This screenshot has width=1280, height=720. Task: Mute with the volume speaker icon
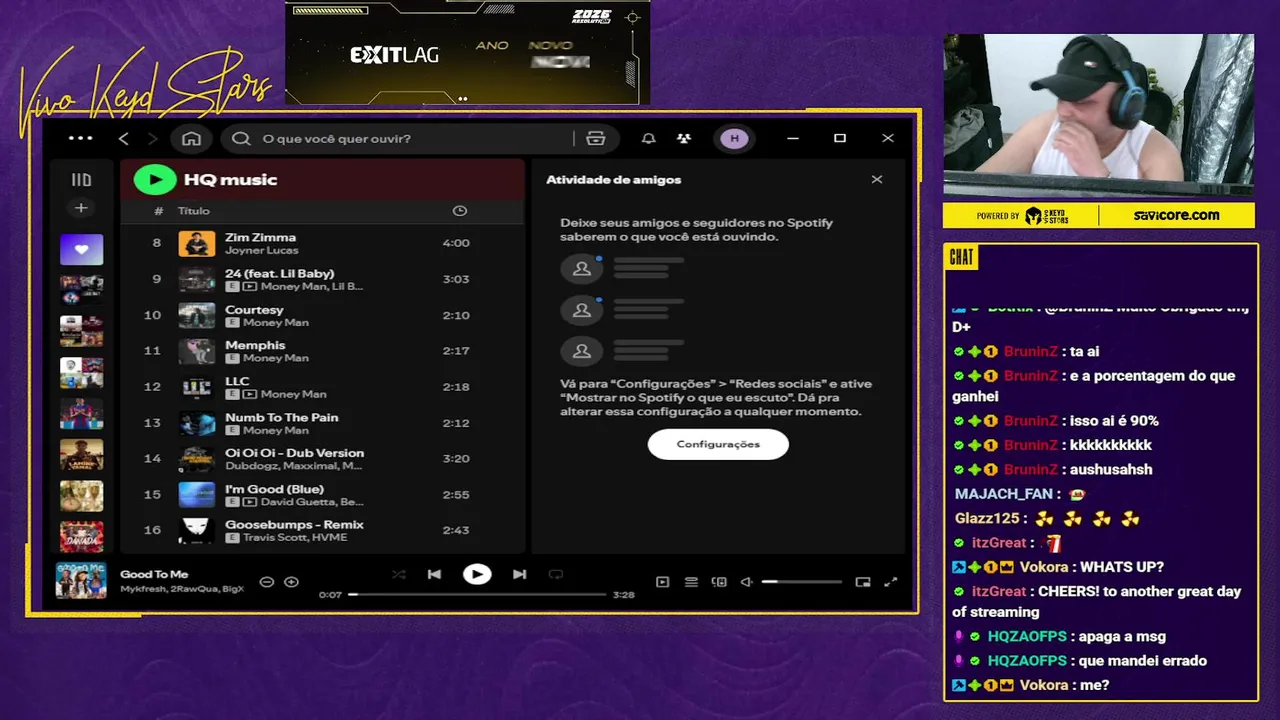(x=746, y=582)
